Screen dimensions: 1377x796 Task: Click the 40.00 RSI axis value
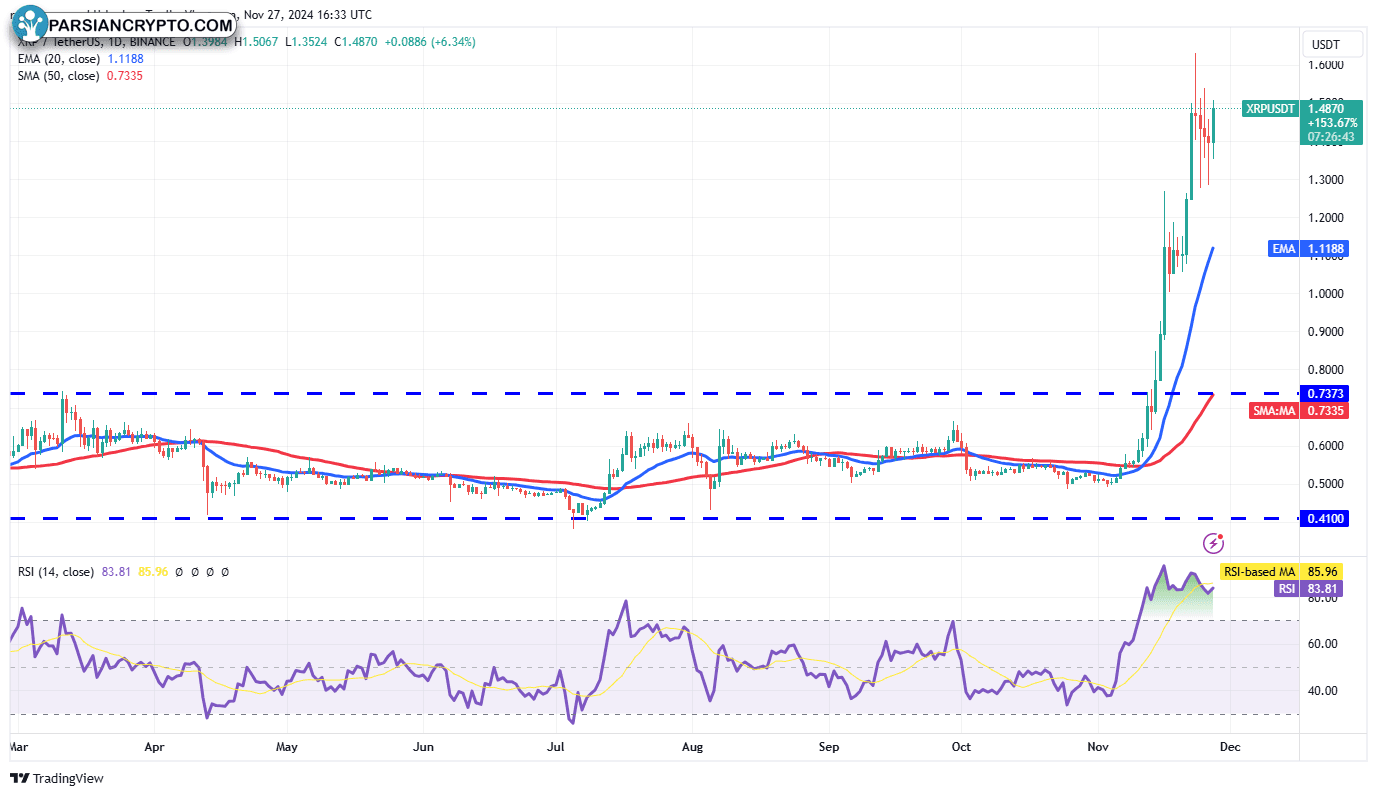point(1323,691)
